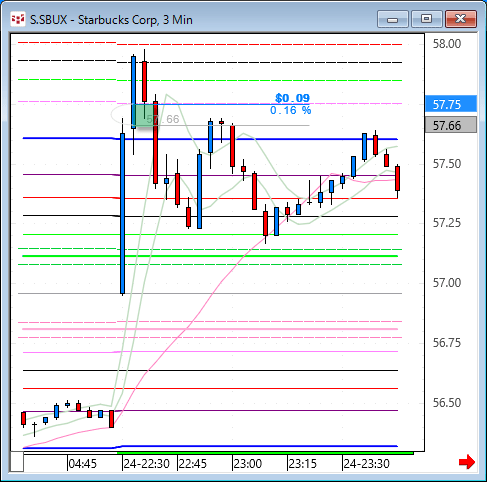Click the 56.50 price axis label
This screenshot has width=487, height=482.
click(447, 403)
